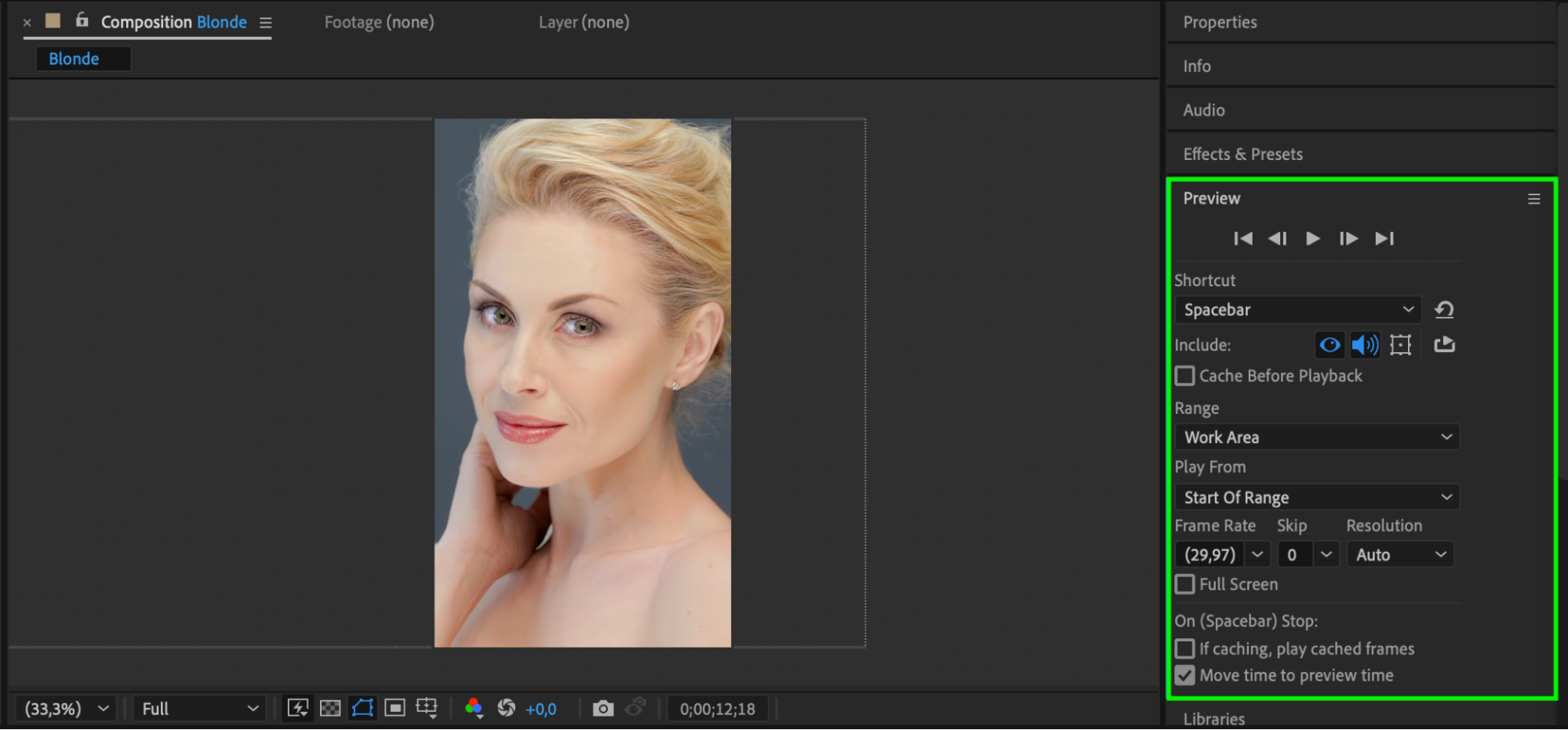This screenshot has height=730, width=1568.
Task: Toggle mask and shape path visibility
Action: click(362, 709)
